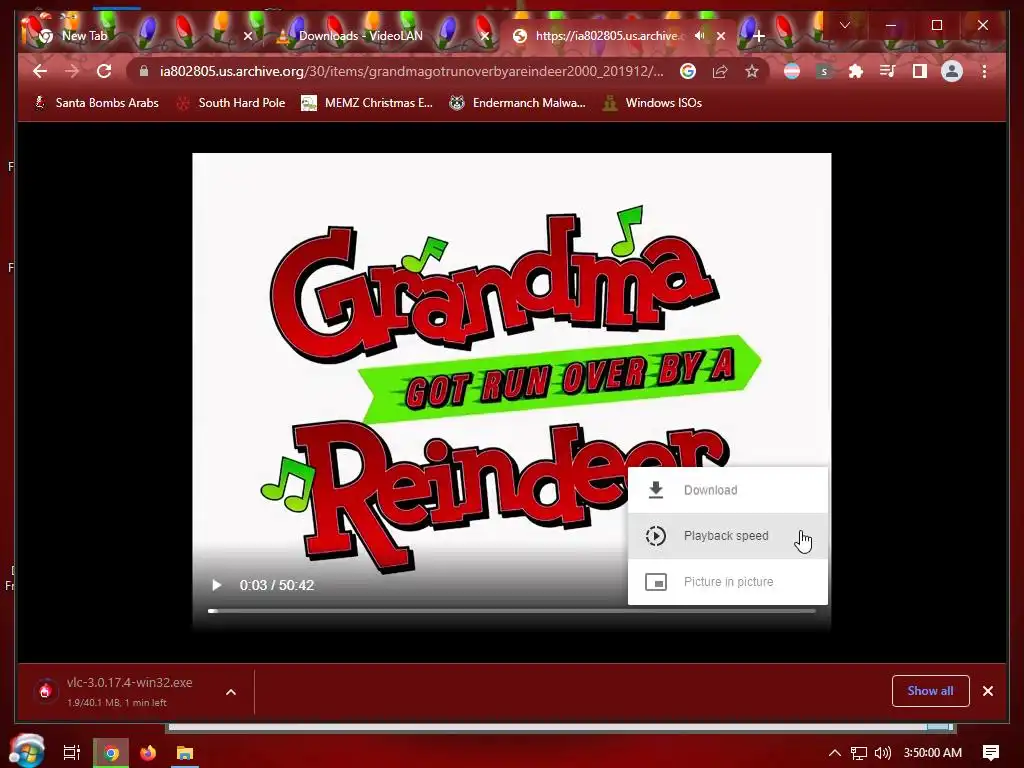Launch Firefox from taskbar

tap(148, 753)
